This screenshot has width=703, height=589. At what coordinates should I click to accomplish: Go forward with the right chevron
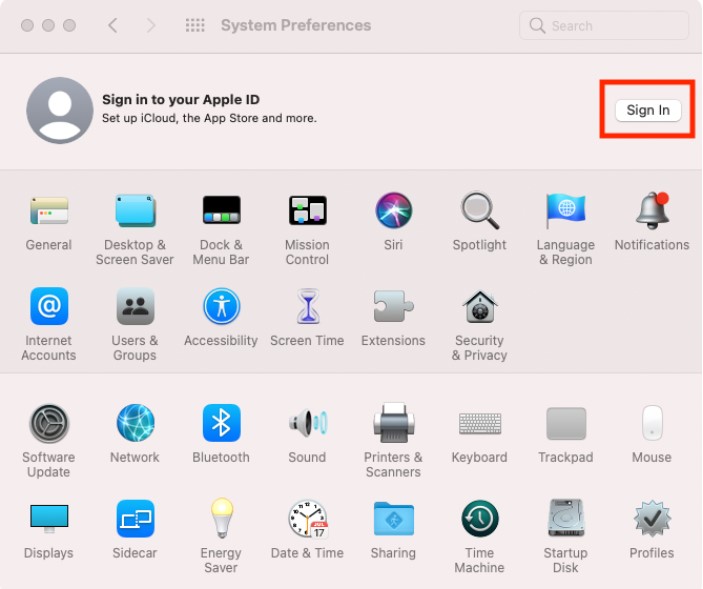point(151,26)
